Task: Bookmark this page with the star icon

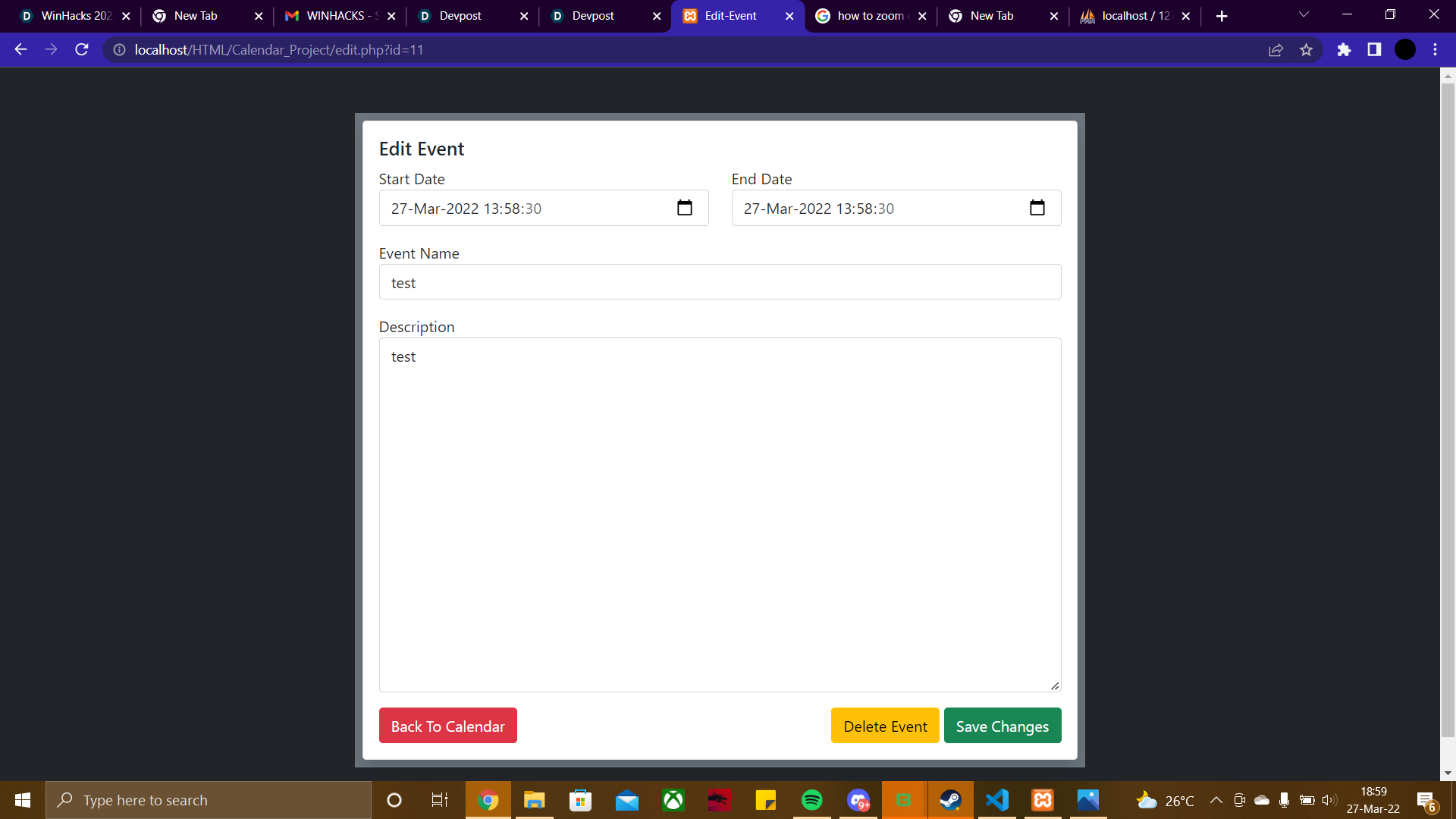Action: coord(1306,50)
